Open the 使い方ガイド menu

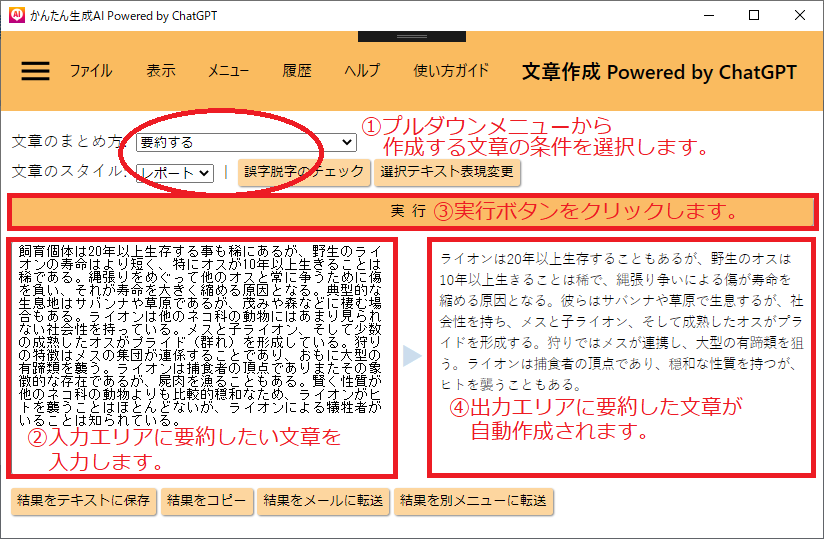click(451, 71)
